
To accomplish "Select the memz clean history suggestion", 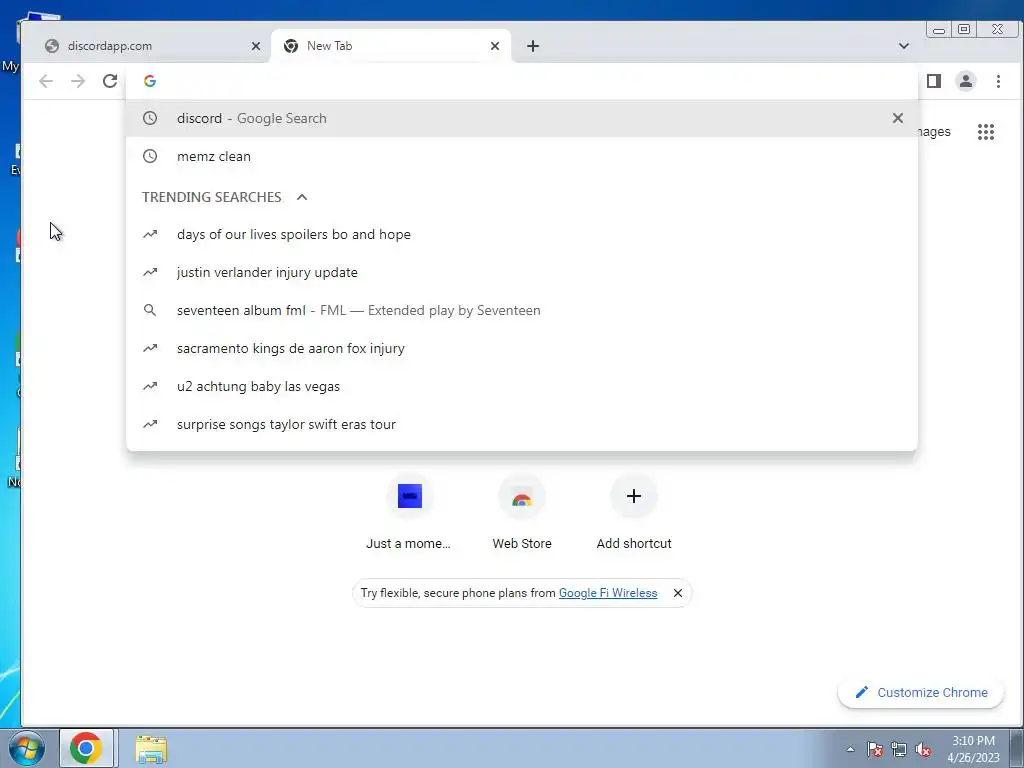I will pos(522,156).
